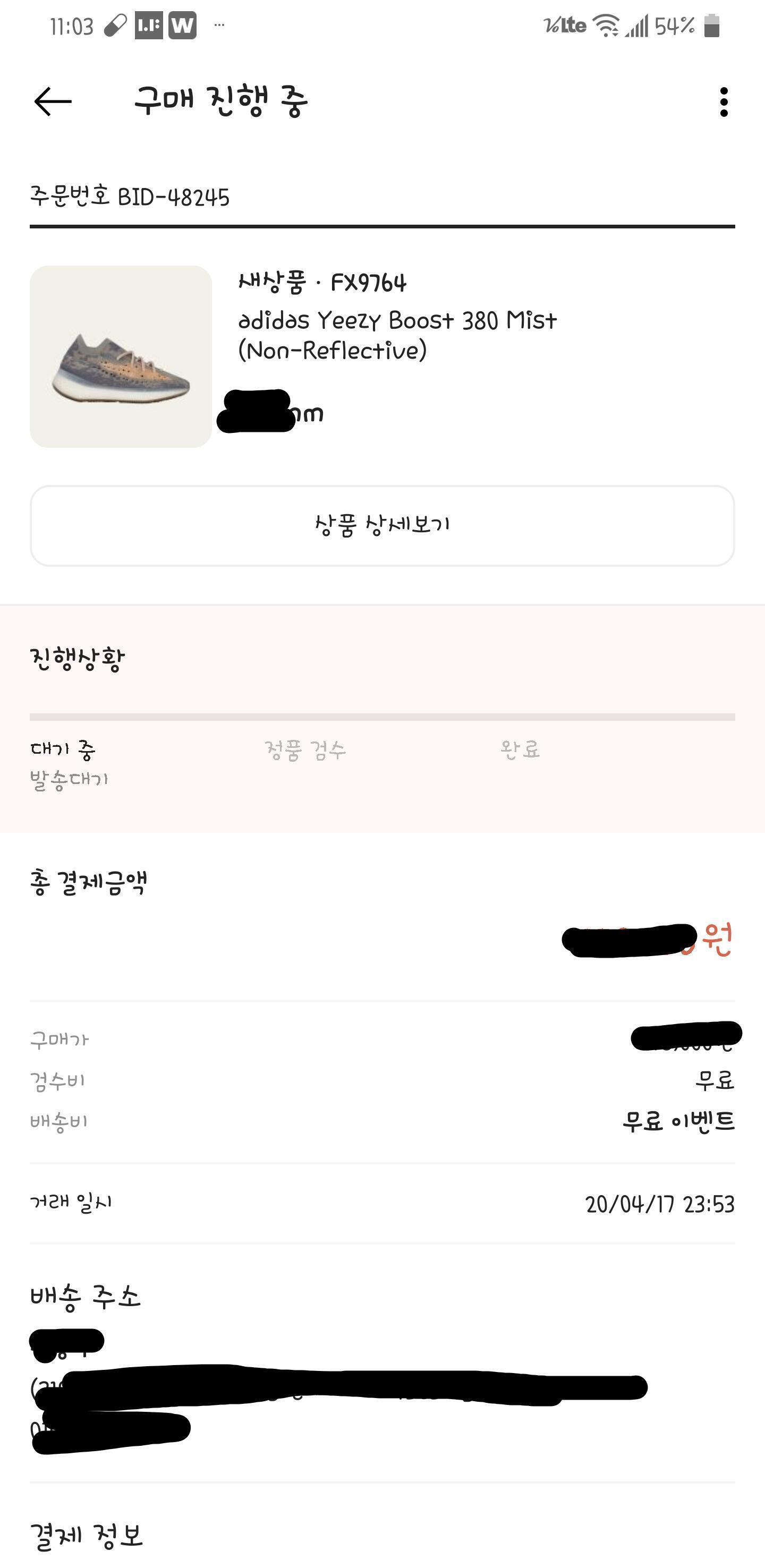Tap the 배송 주소 section heading
Image resolution: width=765 pixels, height=1568 pixels.
[x=86, y=1297]
